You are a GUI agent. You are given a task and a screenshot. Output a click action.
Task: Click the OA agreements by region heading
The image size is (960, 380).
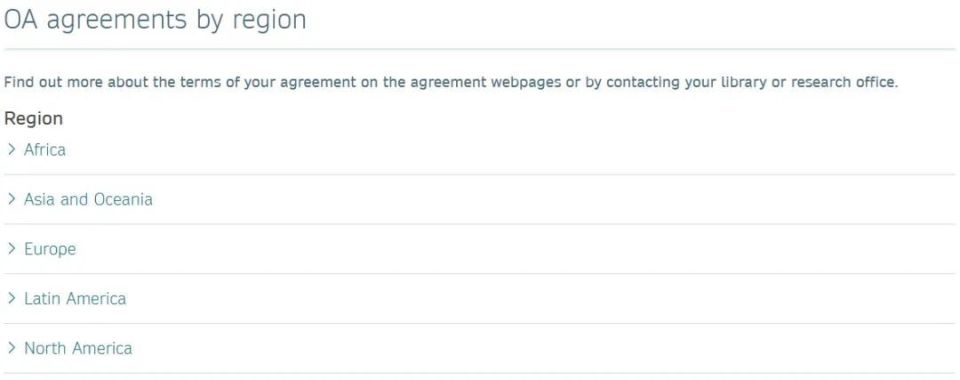[x=155, y=20]
